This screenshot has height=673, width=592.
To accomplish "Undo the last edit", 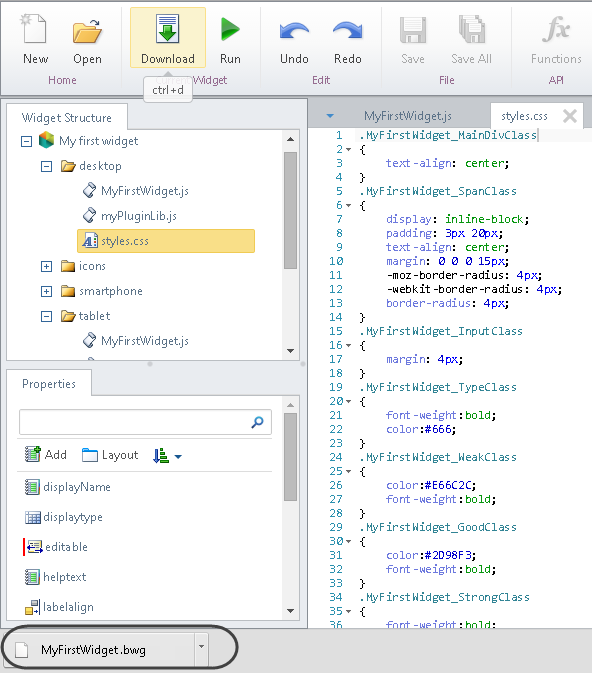I will [294, 31].
